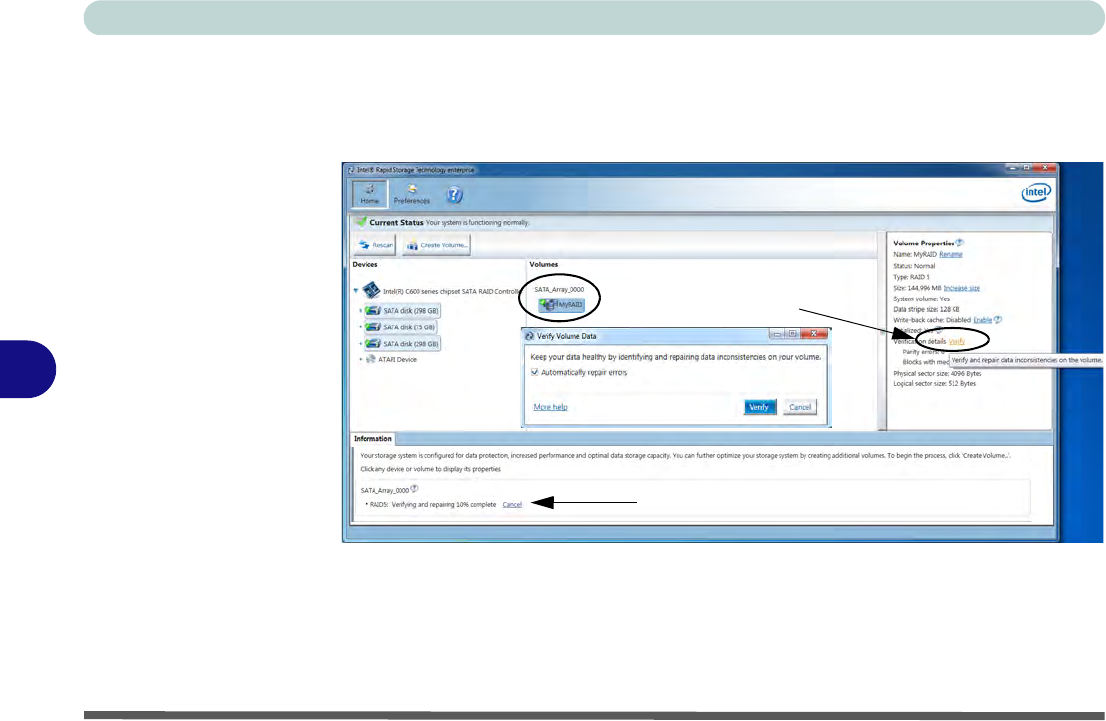Click the Verify link in Volume Properties
The width and height of the screenshot is (1106, 721).
[956, 341]
